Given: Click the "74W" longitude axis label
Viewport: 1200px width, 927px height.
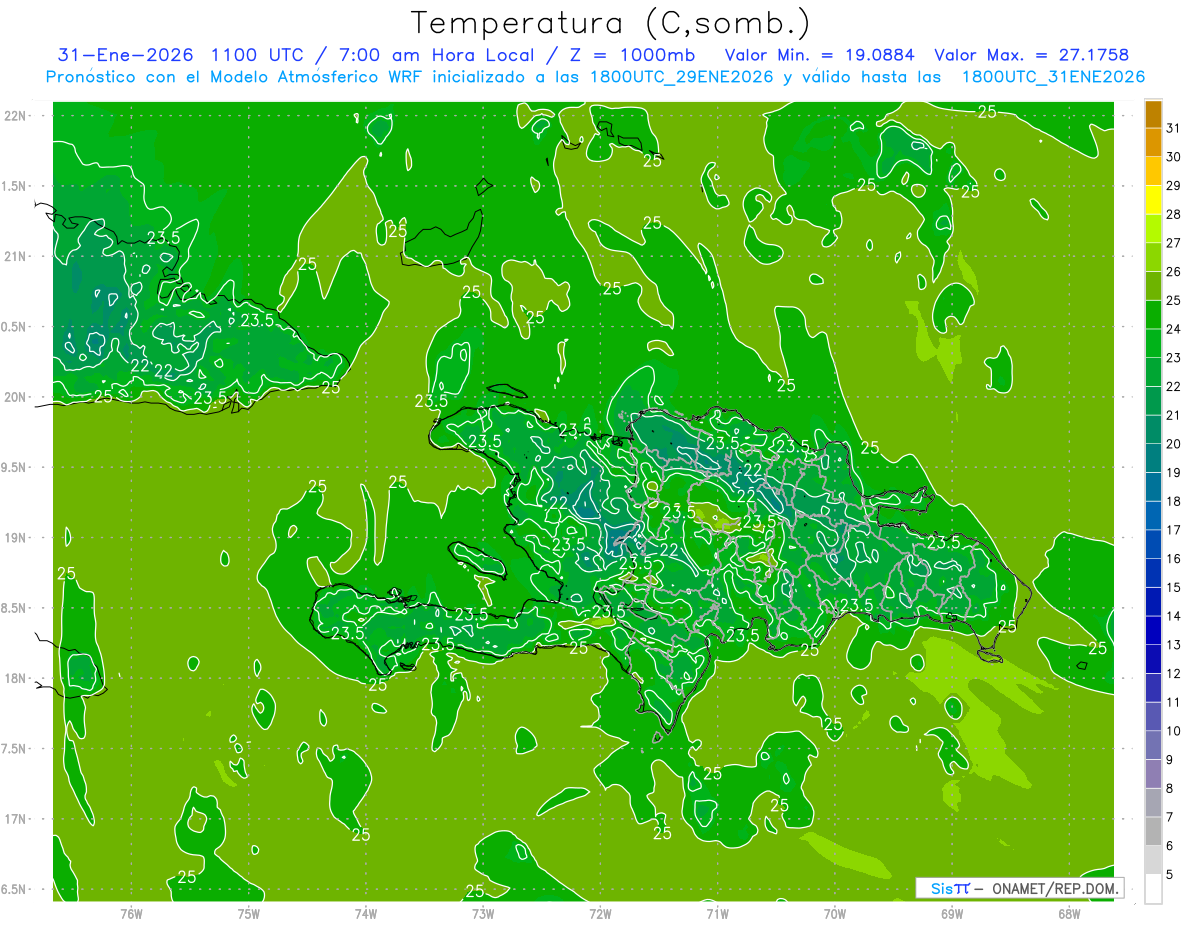Looking at the screenshot, I should (x=365, y=913).
